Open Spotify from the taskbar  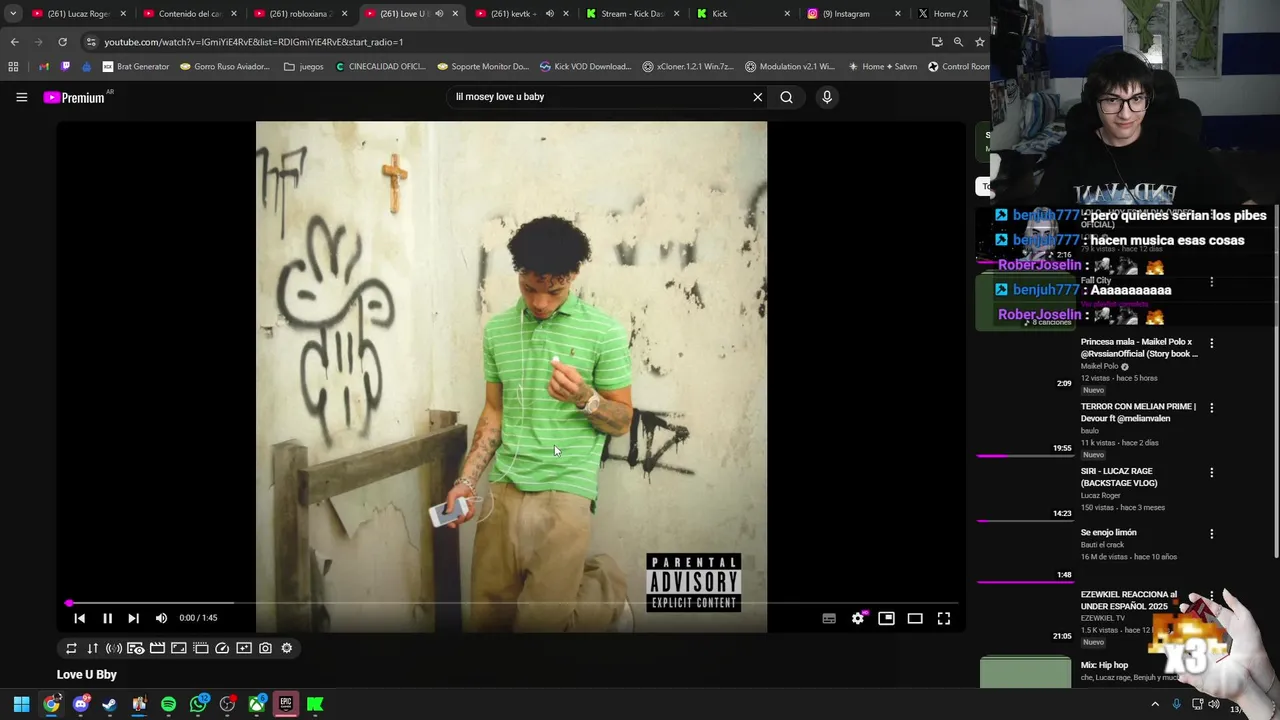(168, 704)
